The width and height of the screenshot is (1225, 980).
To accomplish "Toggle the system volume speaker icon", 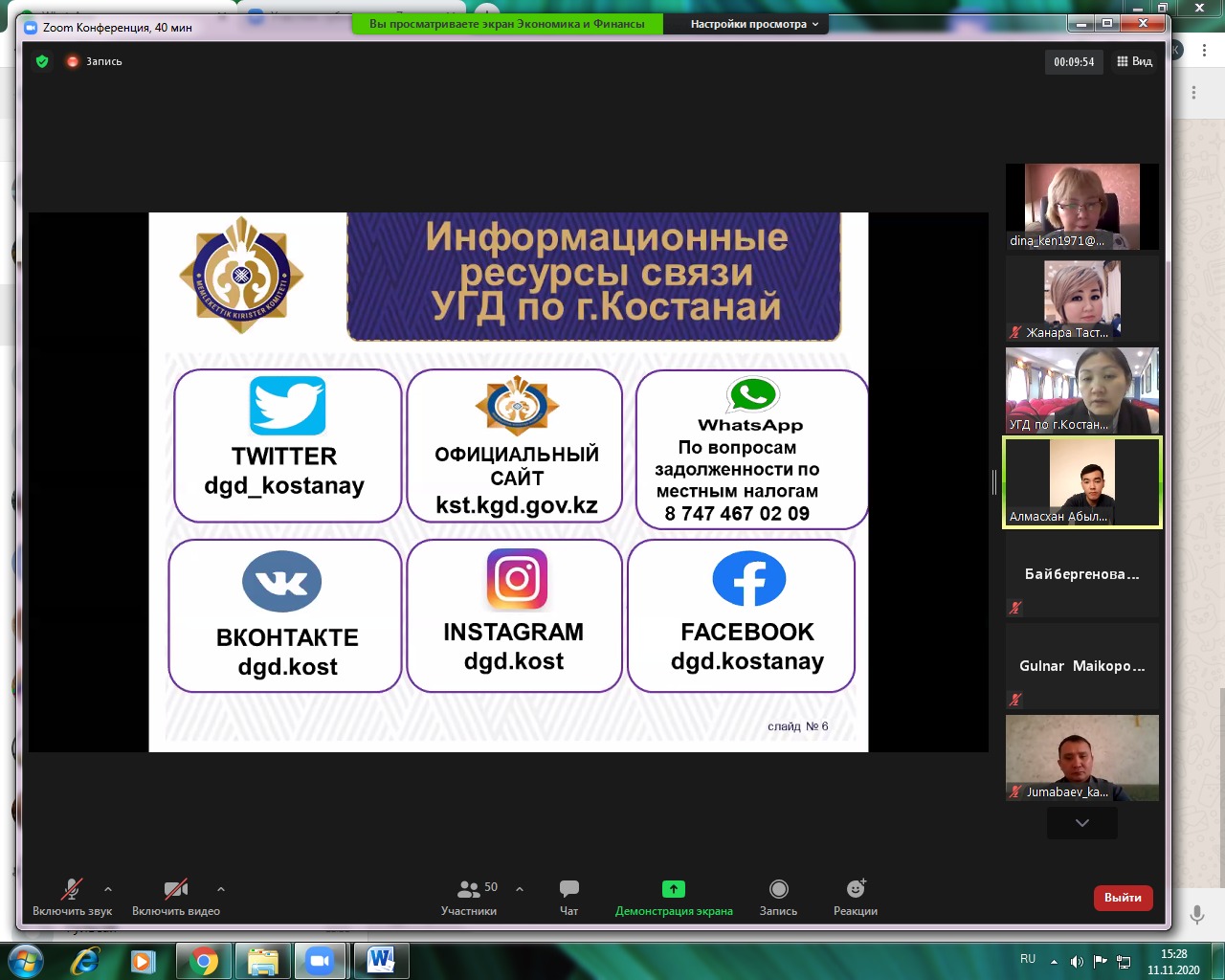I will (1077, 961).
